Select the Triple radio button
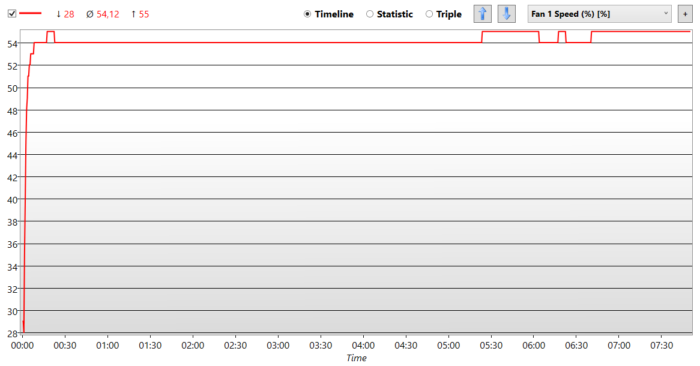 click(429, 14)
